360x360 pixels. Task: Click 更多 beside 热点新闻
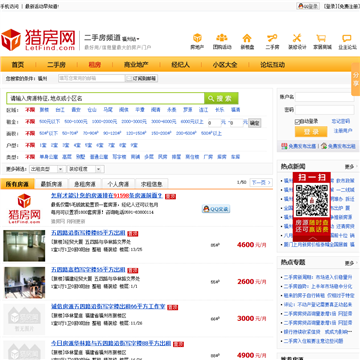coord(350,167)
